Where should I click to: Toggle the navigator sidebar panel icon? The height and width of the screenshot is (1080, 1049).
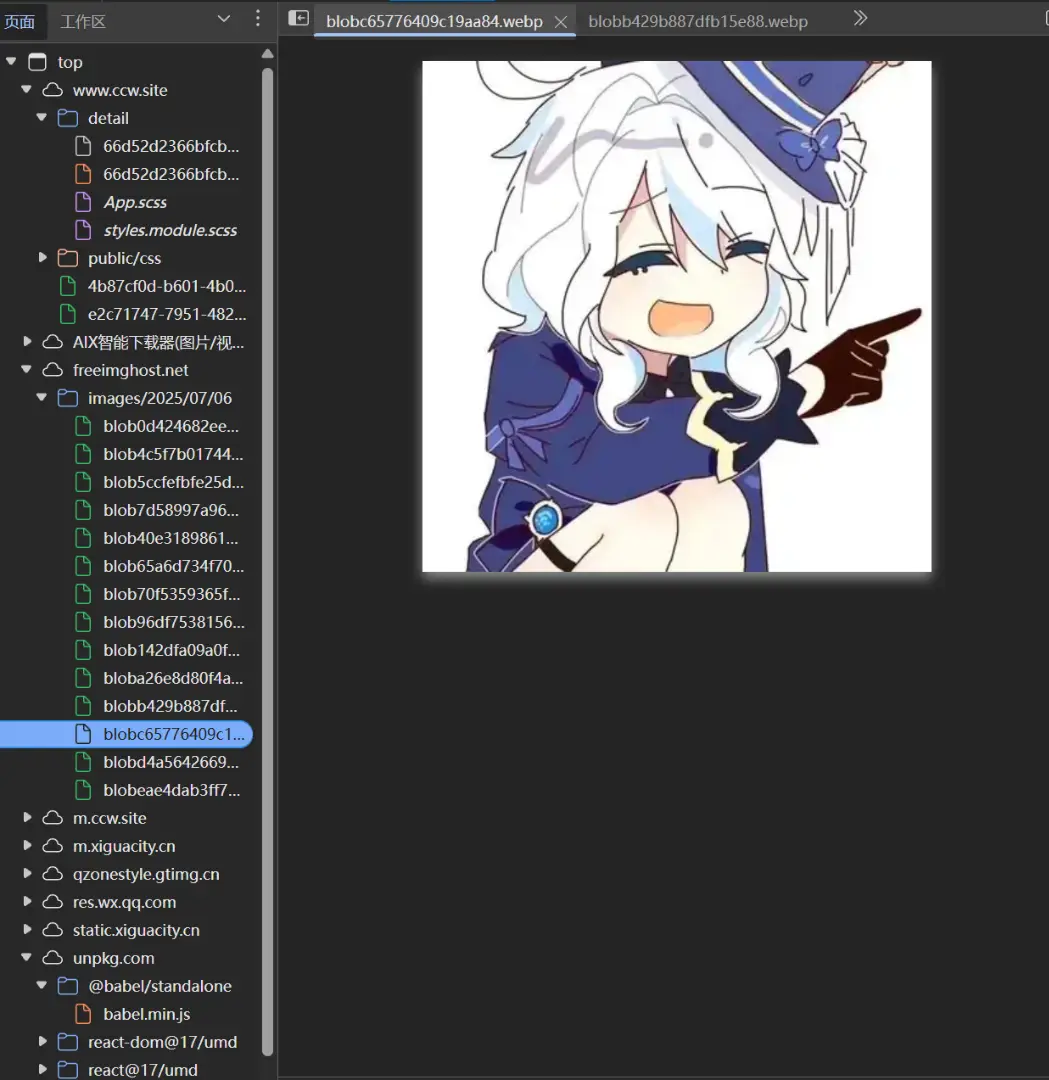click(x=298, y=18)
